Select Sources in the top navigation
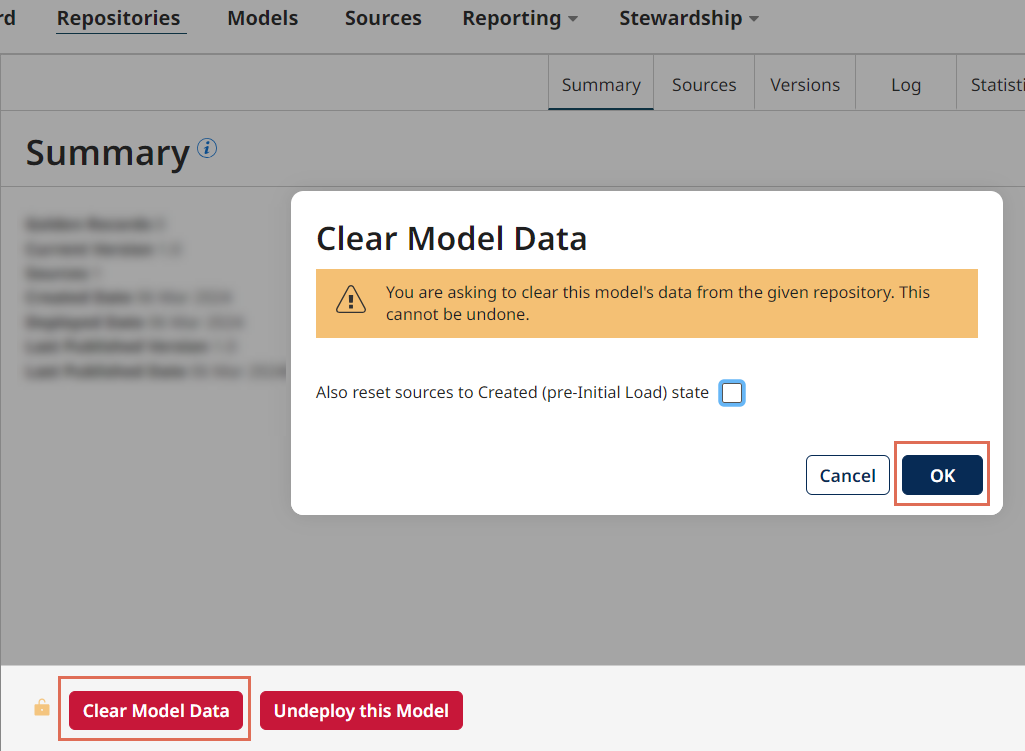Image resolution: width=1025 pixels, height=751 pixels. pyautogui.click(x=382, y=17)
